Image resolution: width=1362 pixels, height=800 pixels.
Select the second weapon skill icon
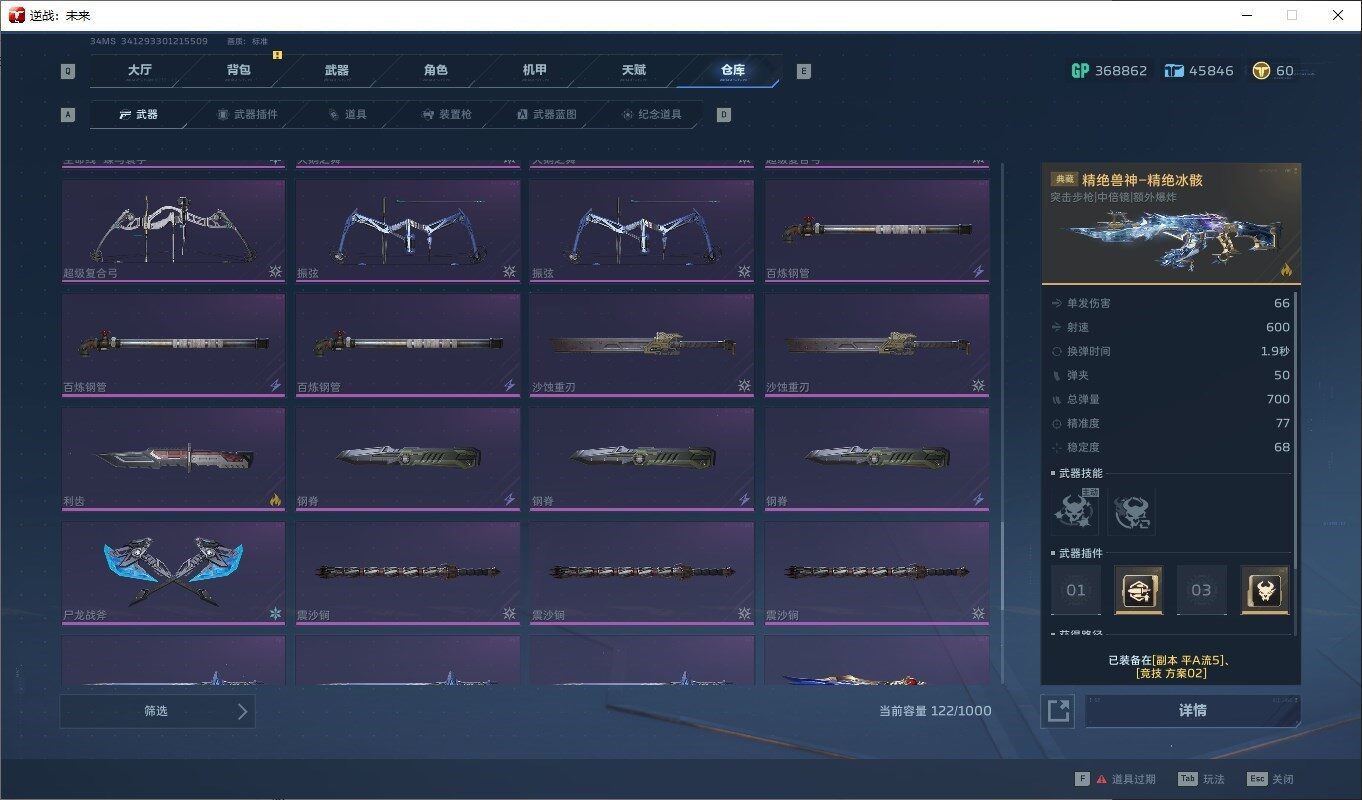pyautogui.click(x=1131, y=512)
